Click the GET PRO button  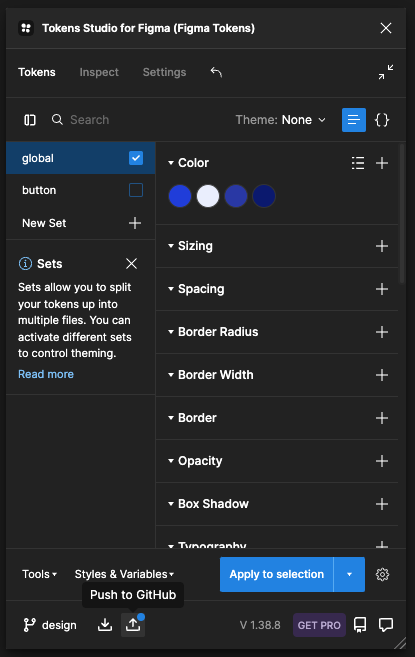coord(319,625)
